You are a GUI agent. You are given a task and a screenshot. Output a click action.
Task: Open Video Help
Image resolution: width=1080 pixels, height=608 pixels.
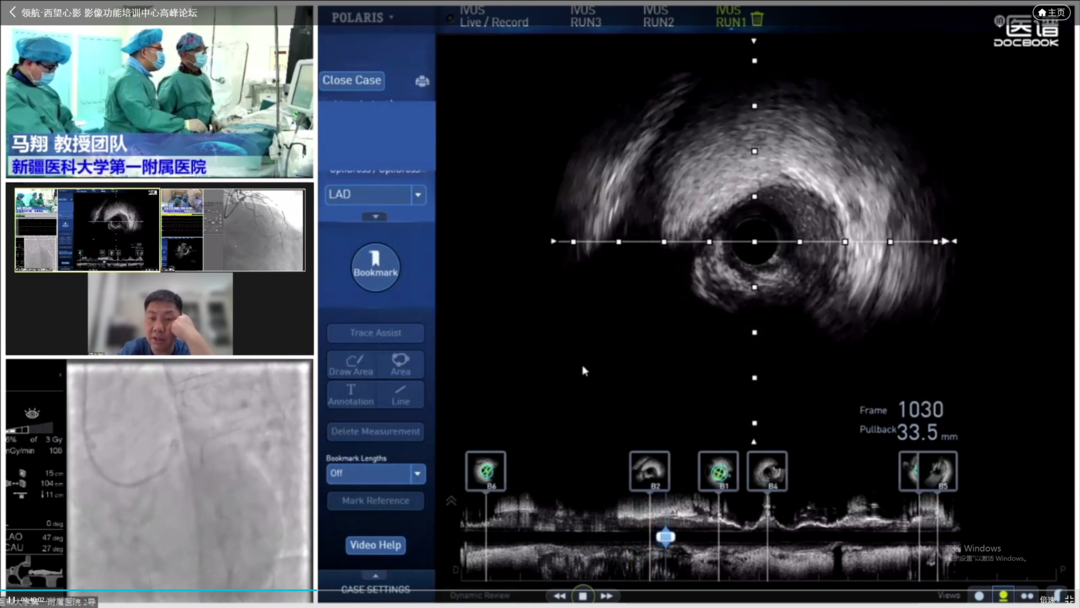(375, 545)
